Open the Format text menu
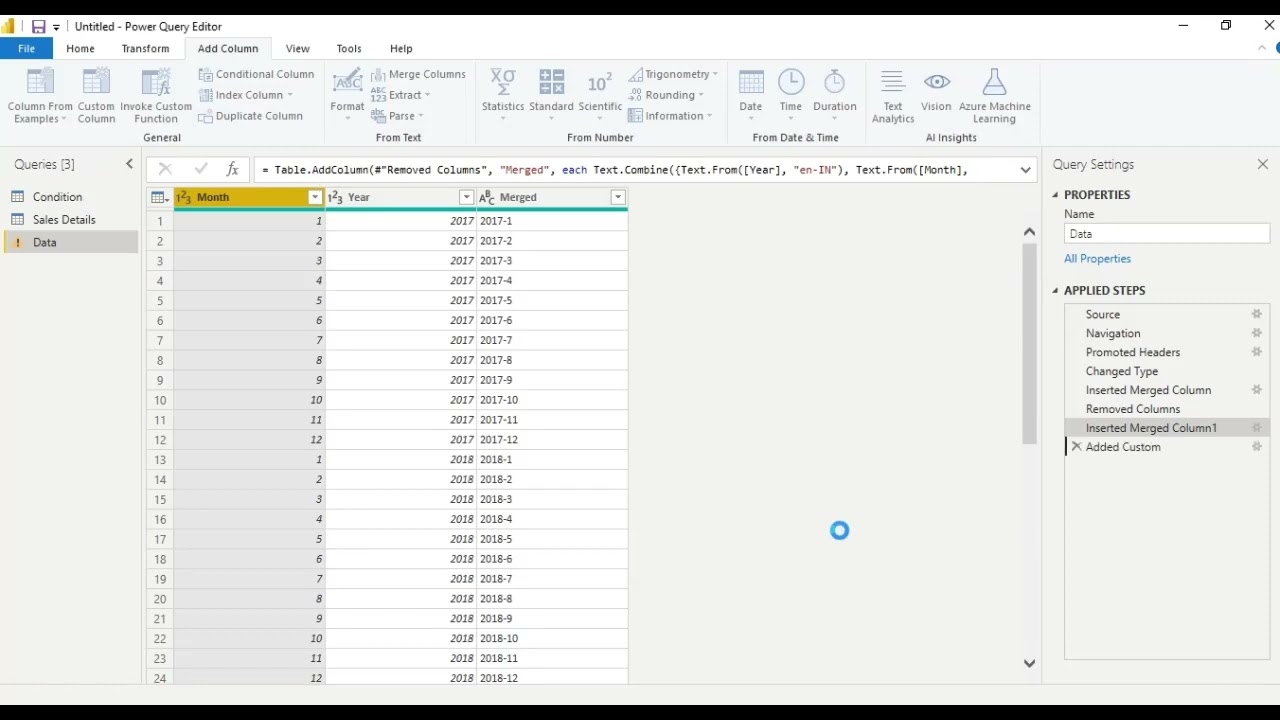Viewport: 1280px width, 720px height. point(347,96)
